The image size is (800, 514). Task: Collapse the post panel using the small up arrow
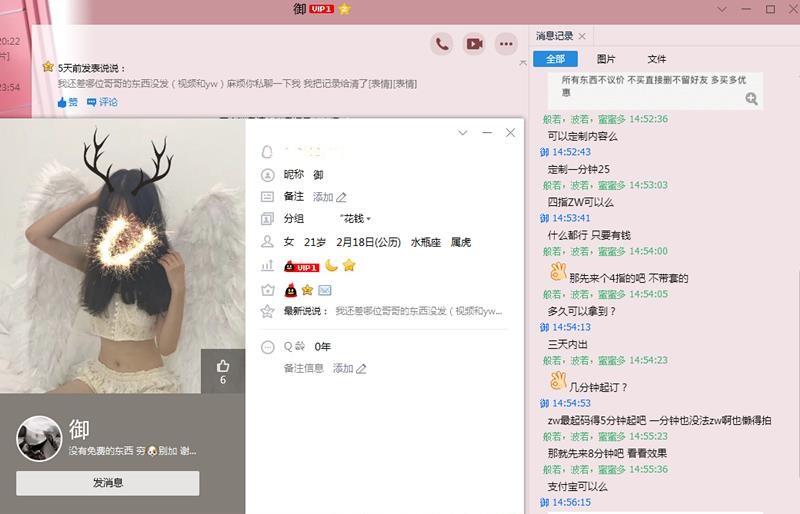click(522, 63)
